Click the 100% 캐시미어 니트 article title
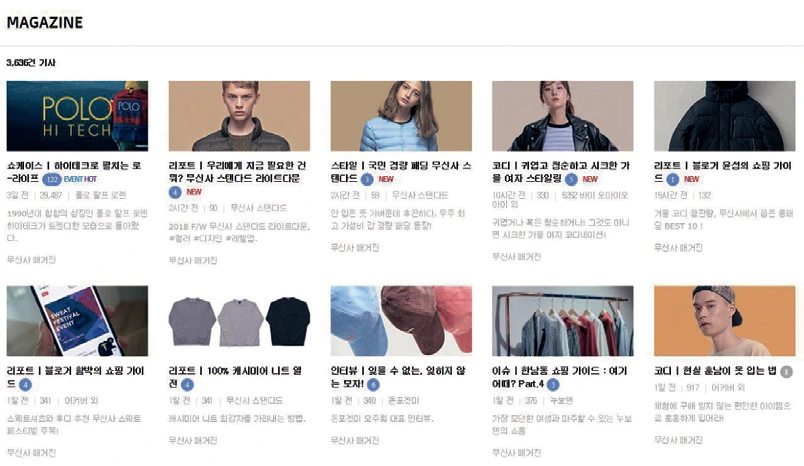804x466 pixels. (x=235, y=377)
